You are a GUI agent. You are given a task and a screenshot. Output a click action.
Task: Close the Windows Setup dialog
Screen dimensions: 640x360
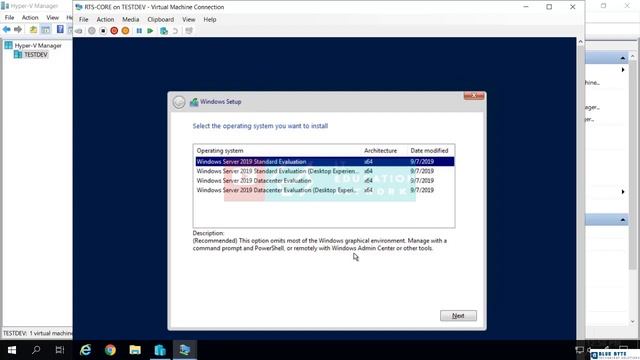[x=474, y=96]
